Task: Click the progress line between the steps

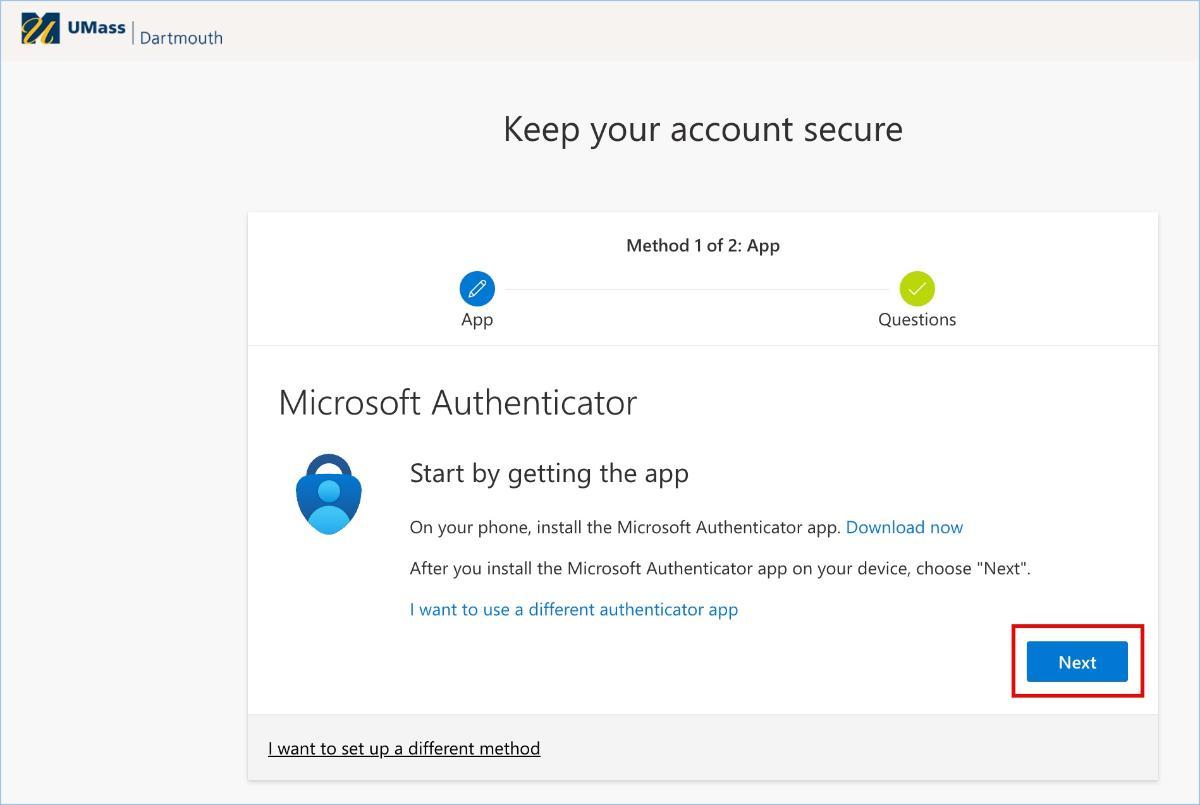Action: coord(696,289)
